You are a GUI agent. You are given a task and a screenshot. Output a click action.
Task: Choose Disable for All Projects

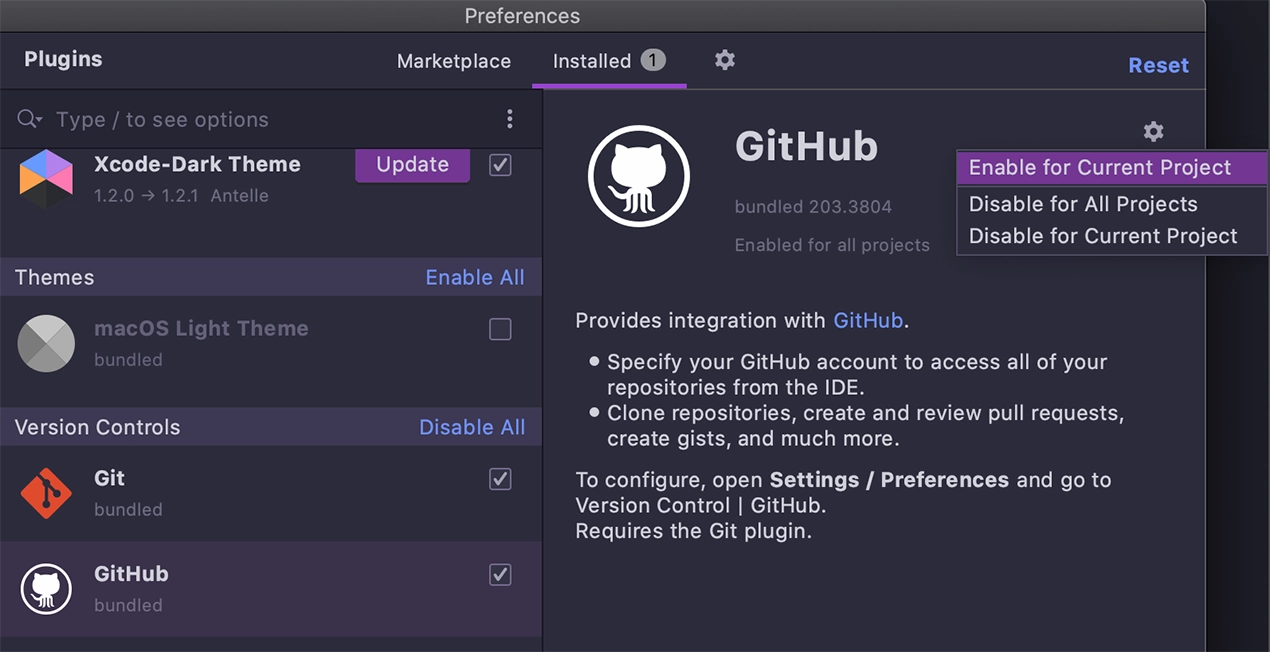pos(1112,204)
